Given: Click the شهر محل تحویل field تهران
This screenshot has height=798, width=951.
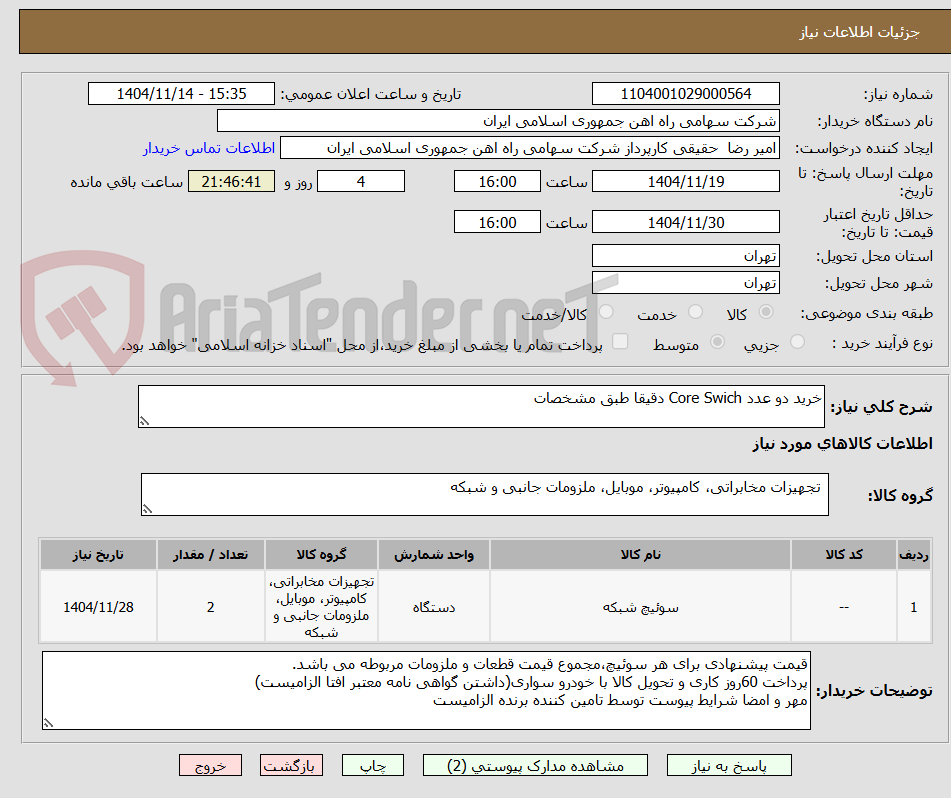Looking at the screenshot, I should coord(685,283).
